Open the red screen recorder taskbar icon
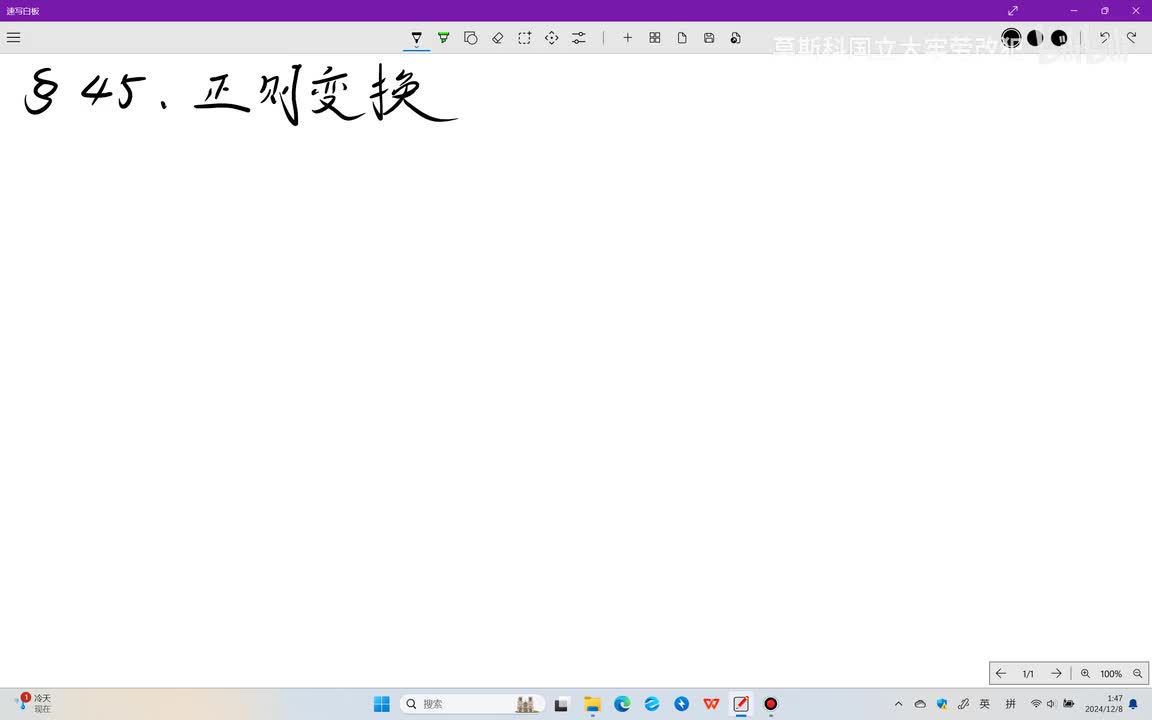 pos(771,704)
